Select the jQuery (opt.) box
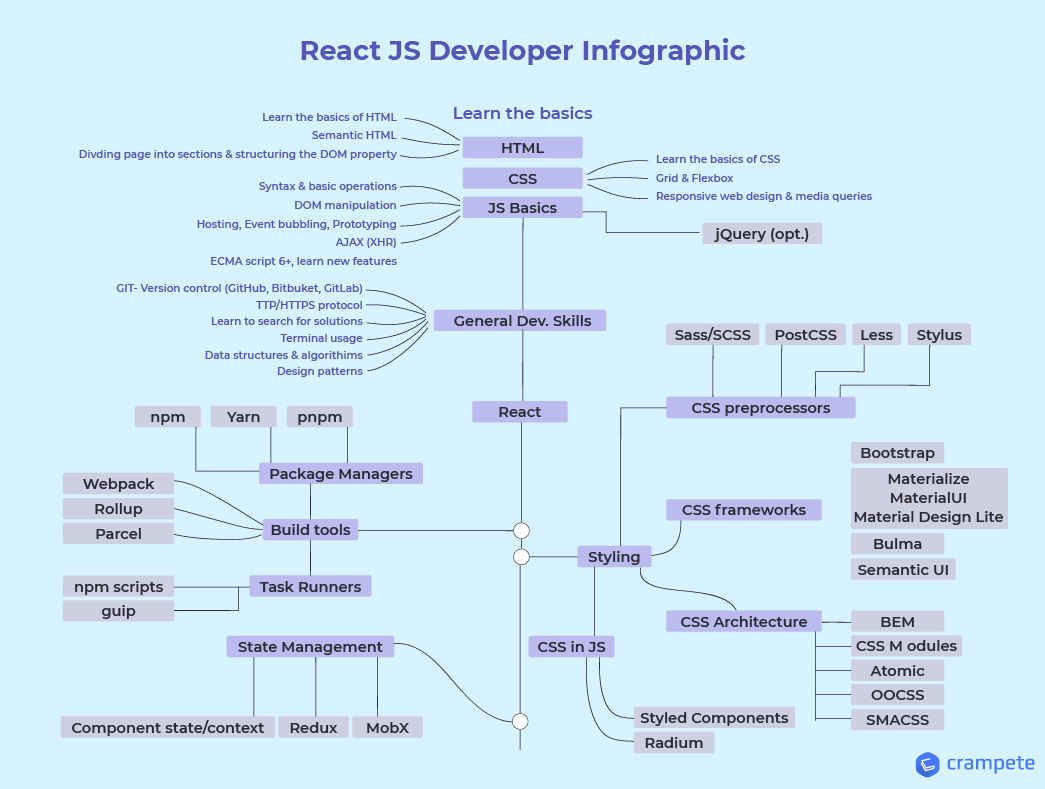 (762, 233)
